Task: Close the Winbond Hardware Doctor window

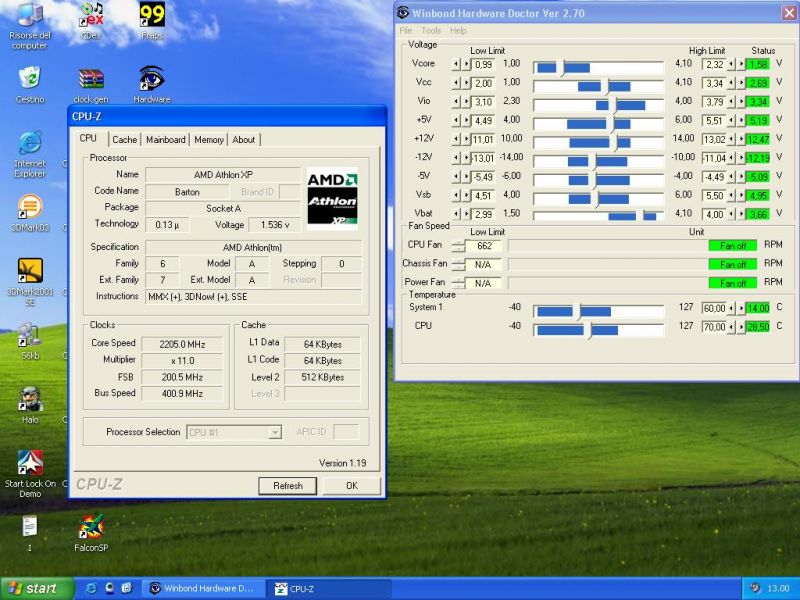Action: pyautogui.click(x=789, y=13)
